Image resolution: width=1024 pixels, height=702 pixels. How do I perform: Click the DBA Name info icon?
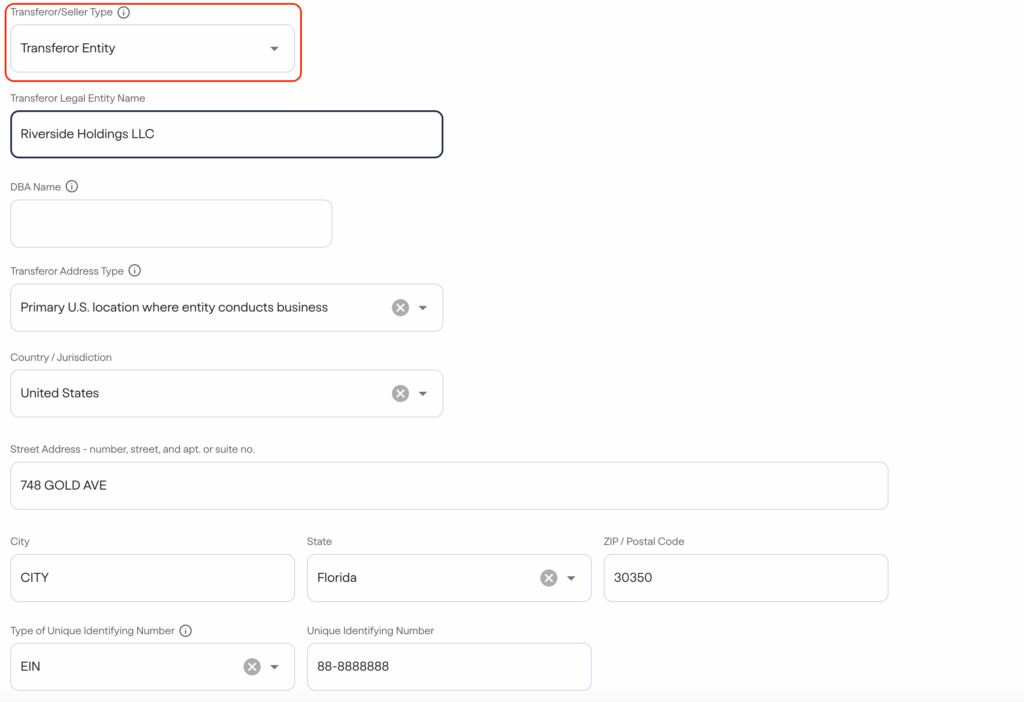[72, 187]
